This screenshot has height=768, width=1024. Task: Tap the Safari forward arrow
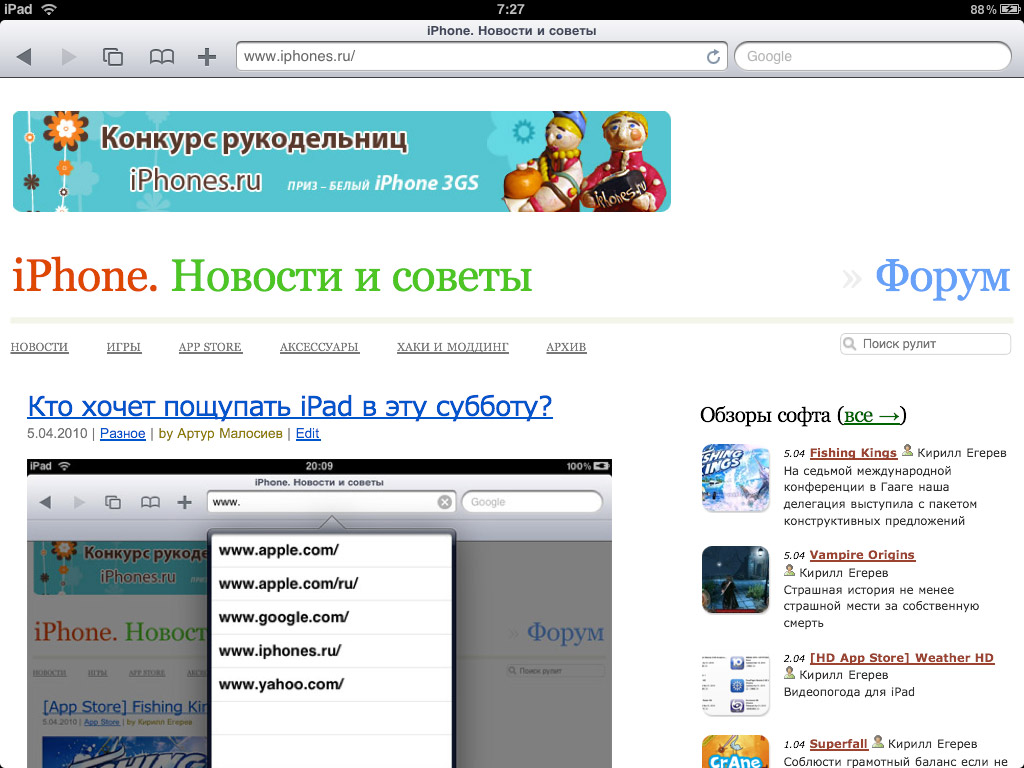(69, 57)
